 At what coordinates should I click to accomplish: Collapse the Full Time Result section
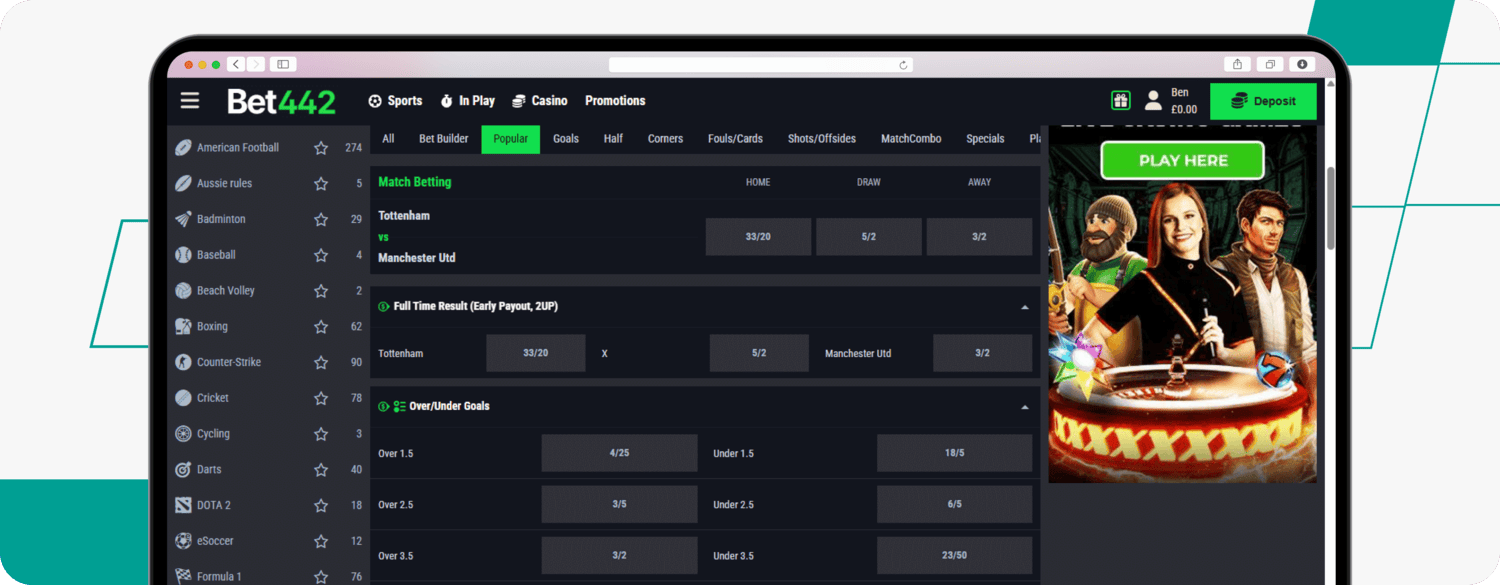[1024, 306]
